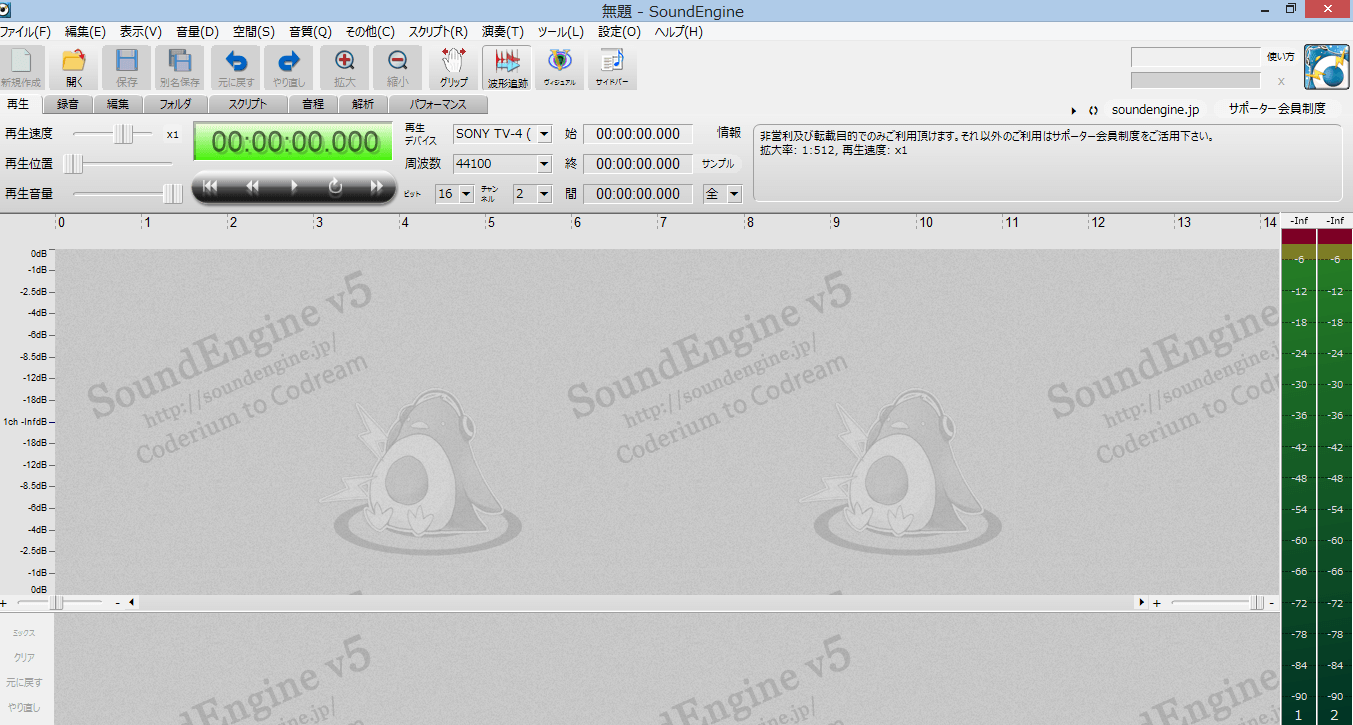The height and width of the screenshot is (725, 1353).
Task: Open the その他(C) menu
Action: [370, 32]
